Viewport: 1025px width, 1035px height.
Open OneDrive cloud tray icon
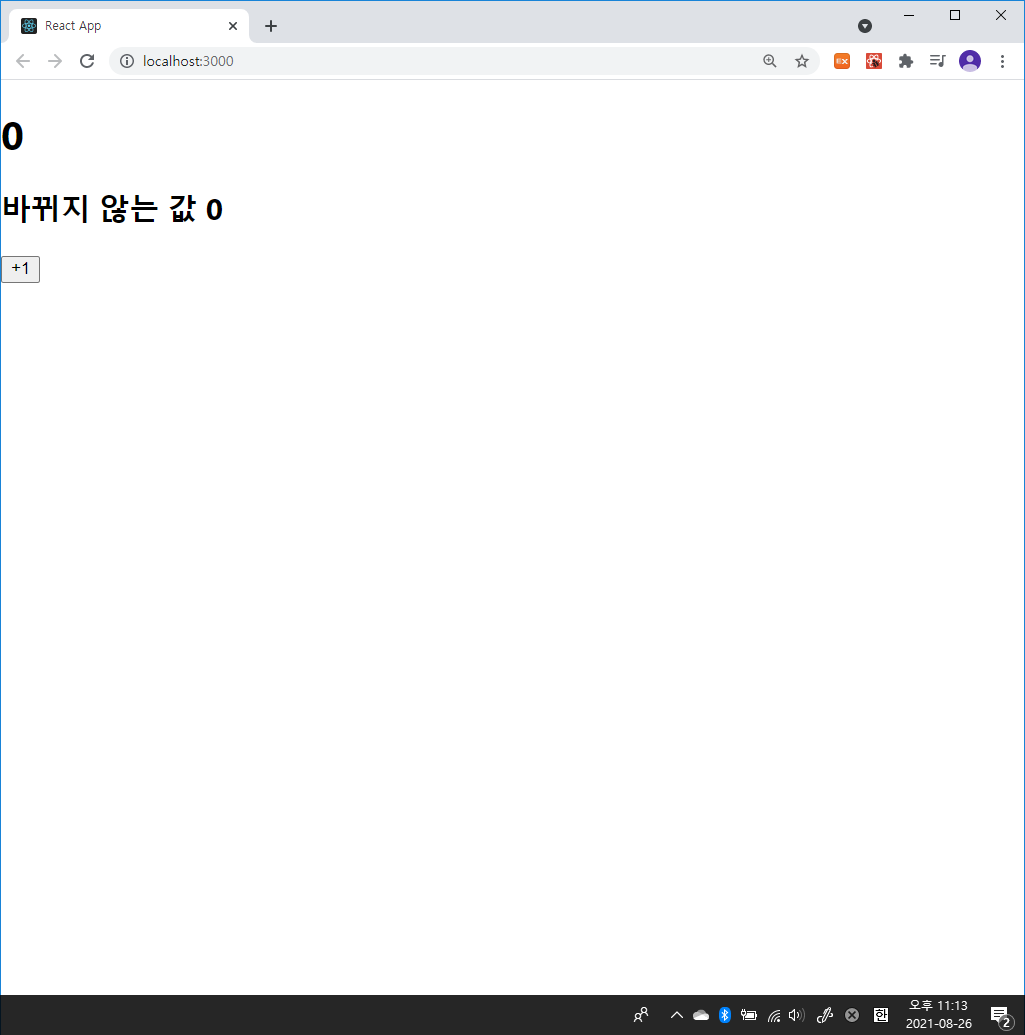[x=701, y=1015]
